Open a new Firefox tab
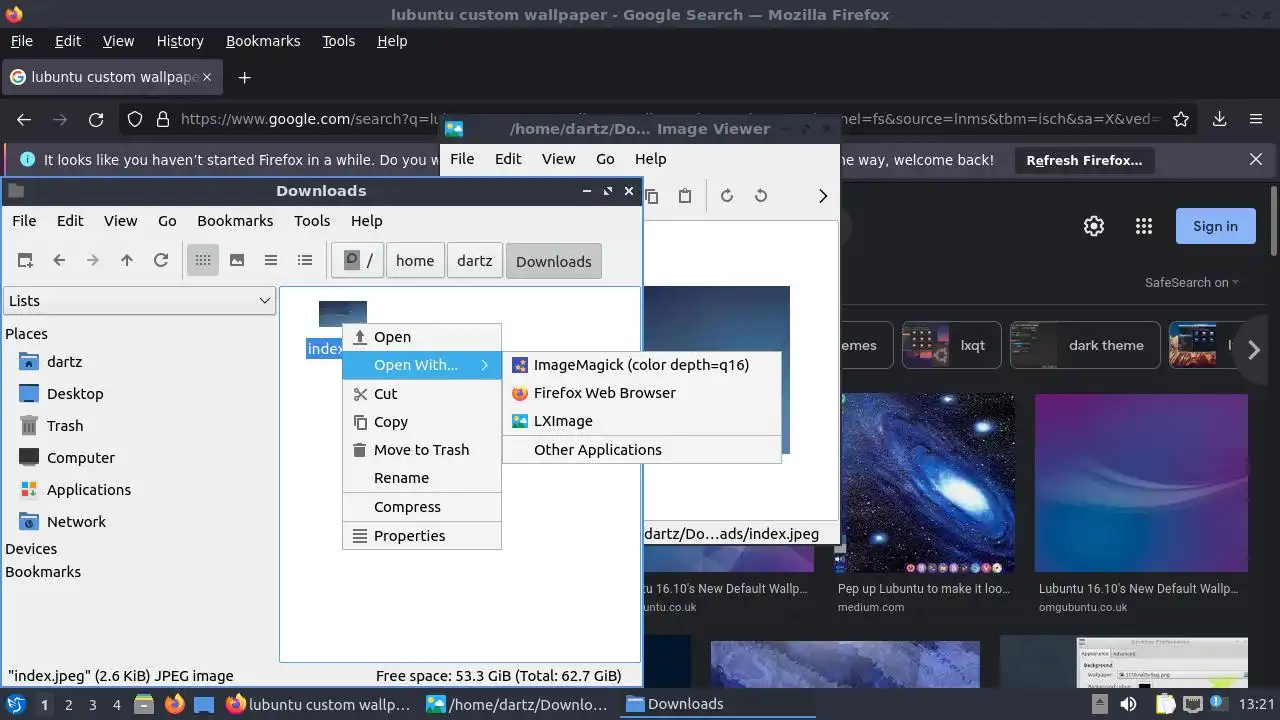The height and width of the screenshot is (720, 1280). point(244,77)
